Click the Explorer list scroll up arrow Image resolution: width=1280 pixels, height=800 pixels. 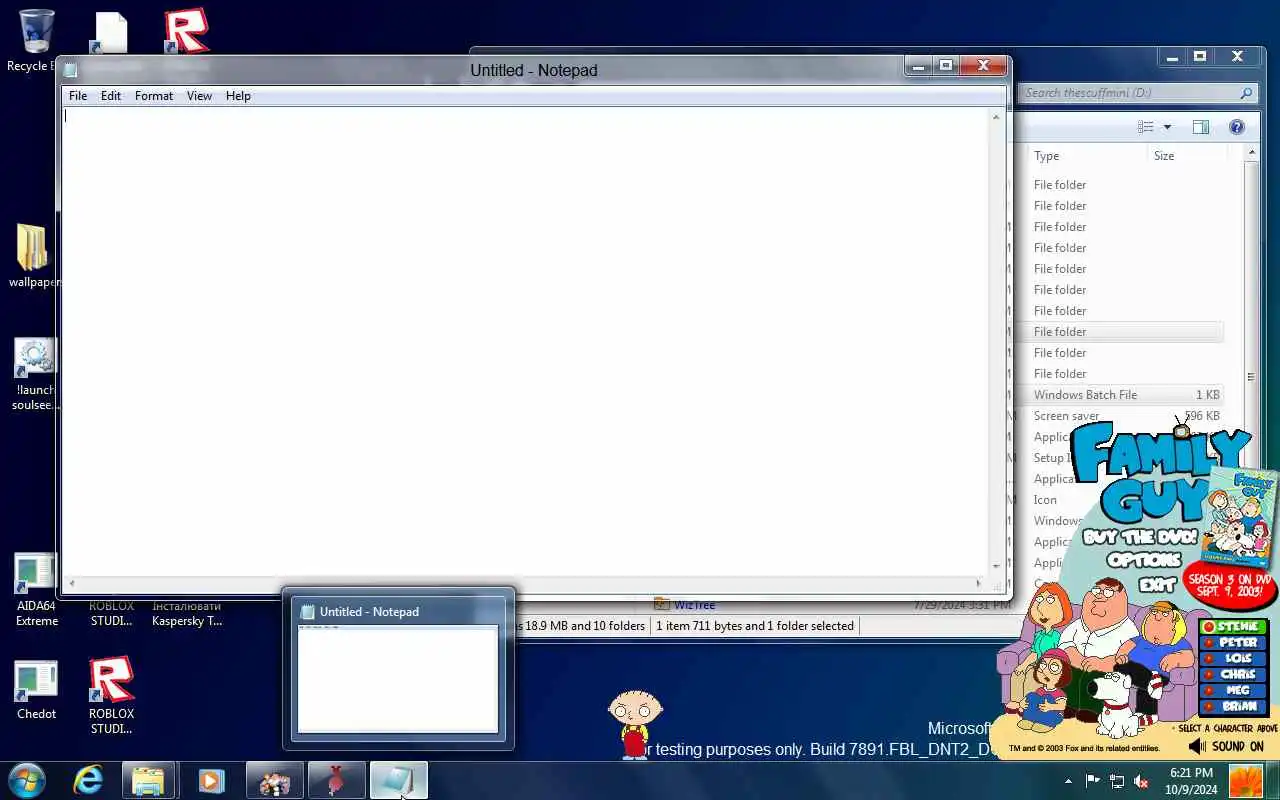coord(1251,153)
